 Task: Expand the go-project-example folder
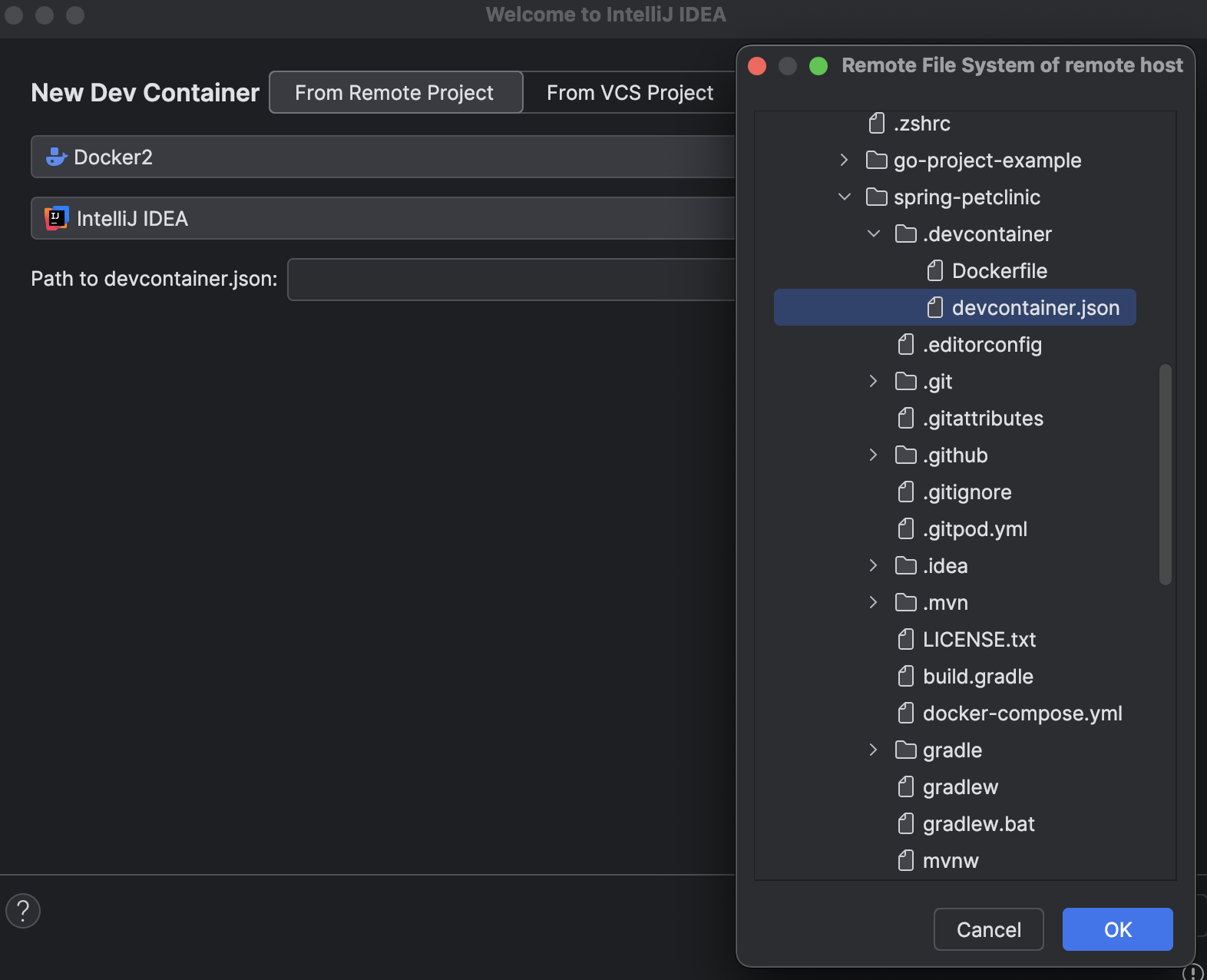tap(845, 161)
